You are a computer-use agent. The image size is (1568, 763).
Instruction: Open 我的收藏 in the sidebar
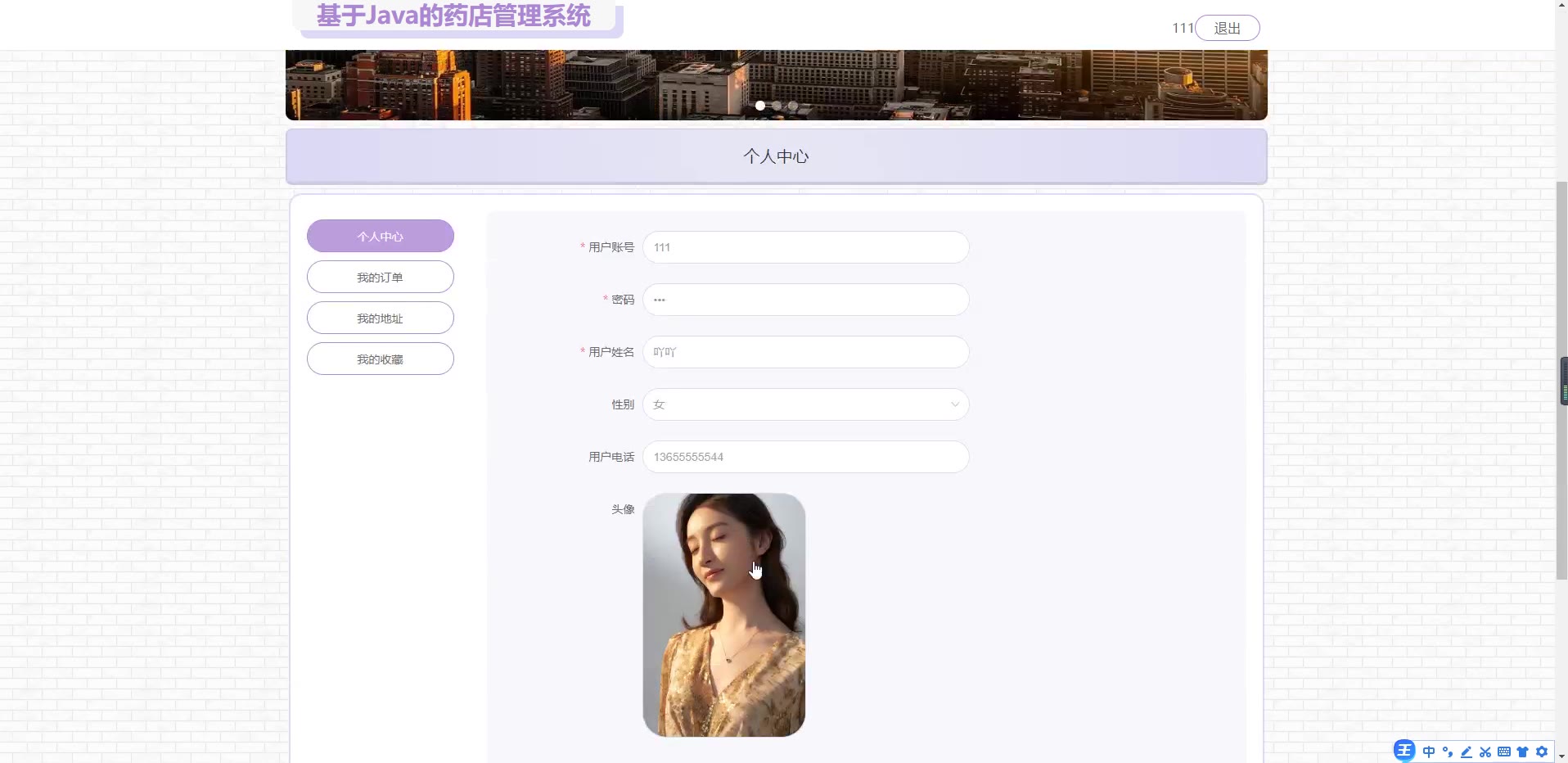pos(380,359)
